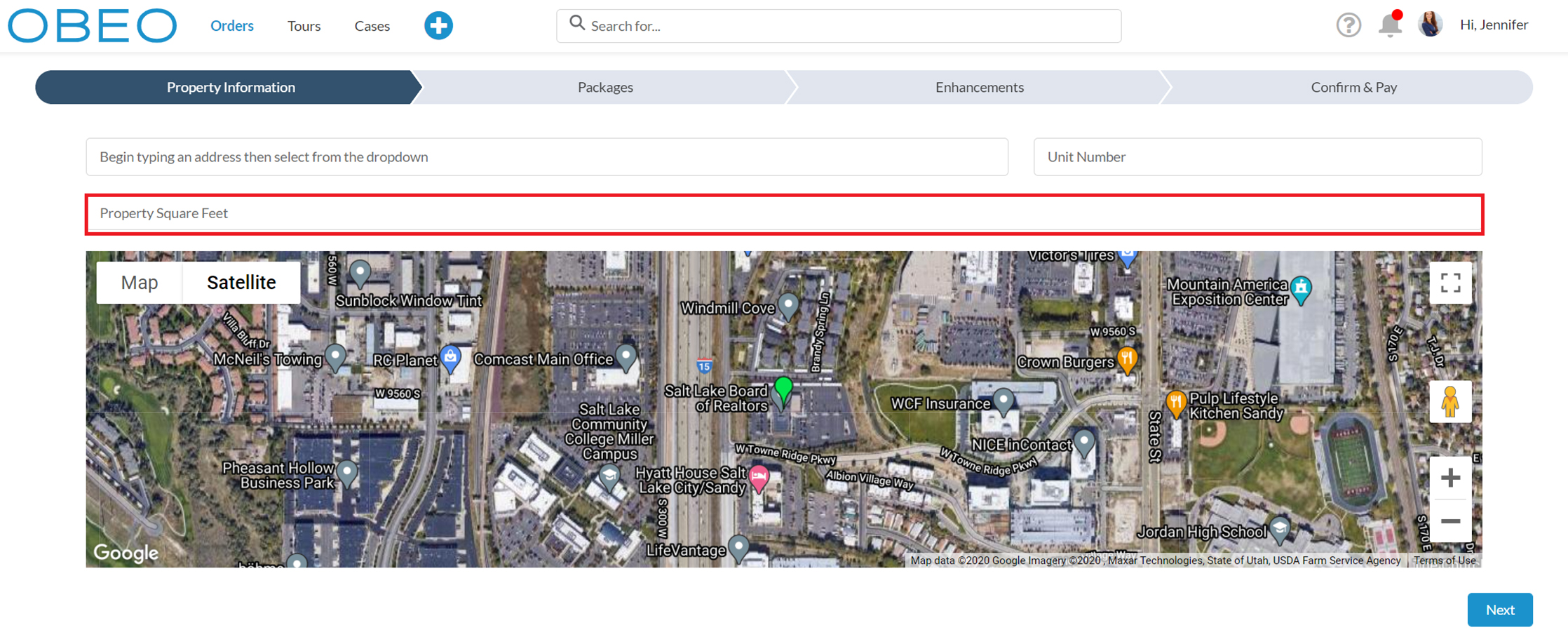Click the OBEO logo
The image size is (1568, 644).
point(92,25)
